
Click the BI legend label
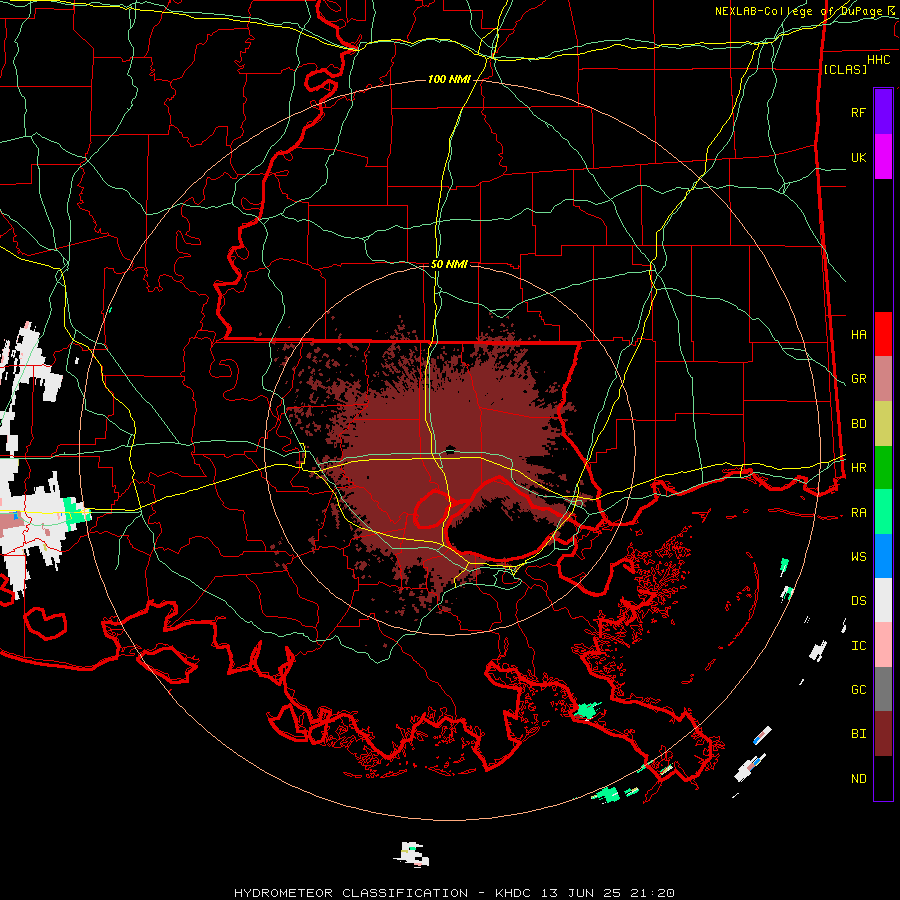[x=858, y=734]
